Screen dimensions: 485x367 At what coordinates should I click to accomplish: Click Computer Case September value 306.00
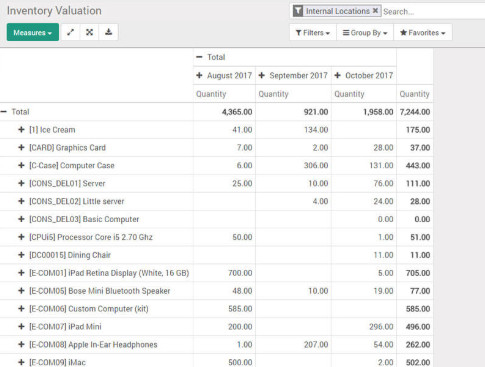(316, 165)
